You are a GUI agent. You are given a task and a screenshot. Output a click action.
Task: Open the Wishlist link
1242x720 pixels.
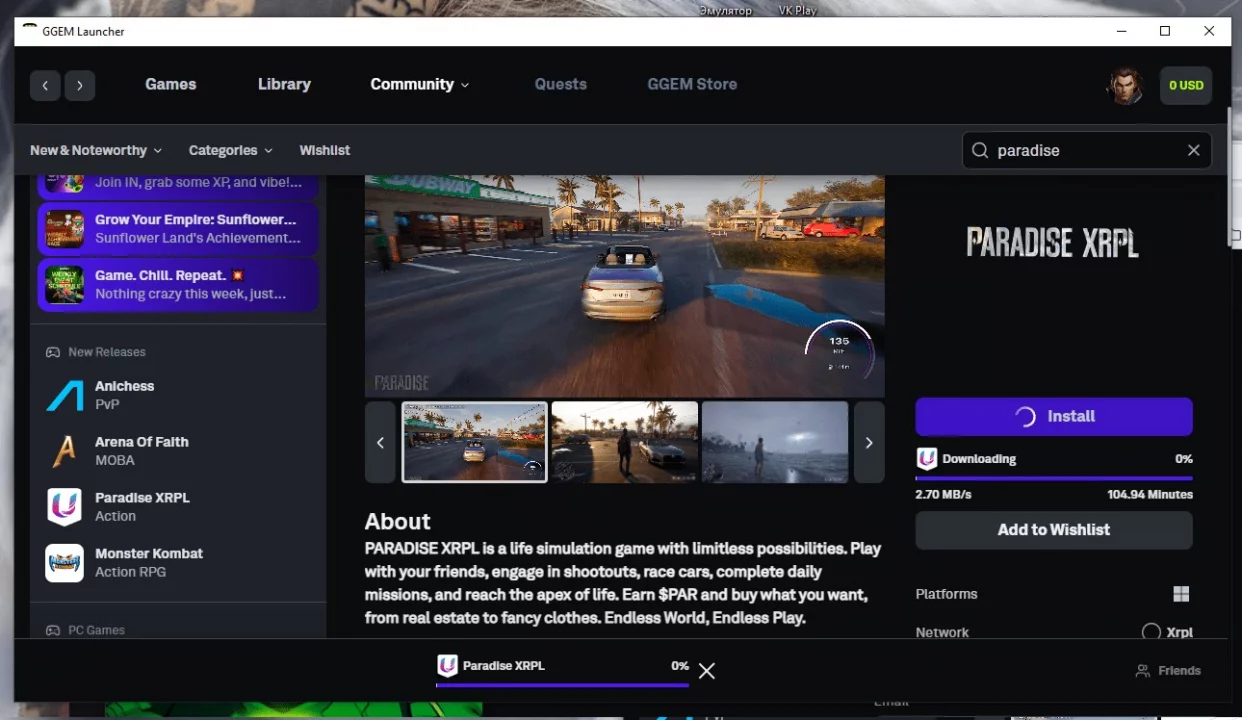[x=325, y=150]
